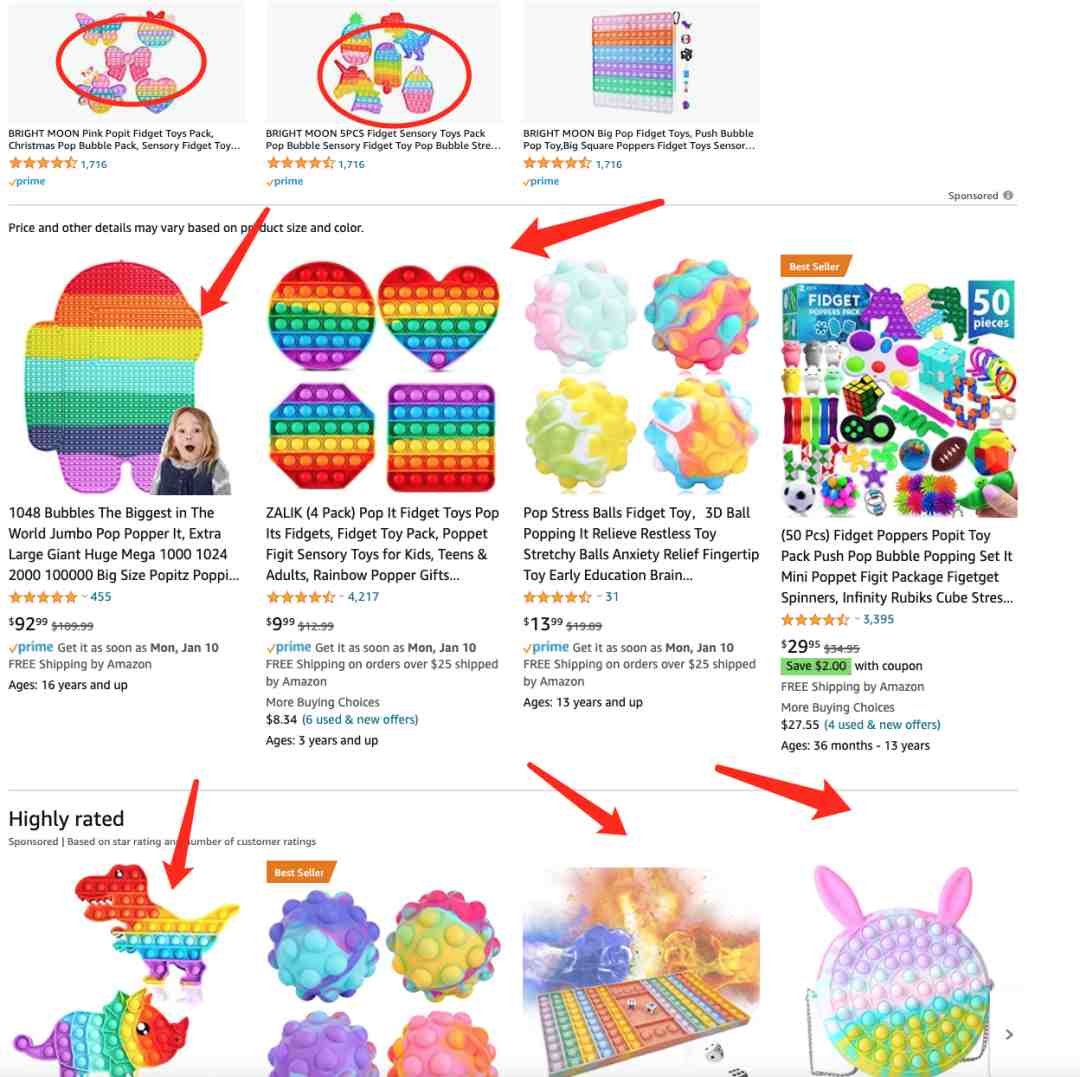Click the star rating of Pop Stress Balls
The width and height of the screenshot is (1080, 1077).
click(557, 597)
